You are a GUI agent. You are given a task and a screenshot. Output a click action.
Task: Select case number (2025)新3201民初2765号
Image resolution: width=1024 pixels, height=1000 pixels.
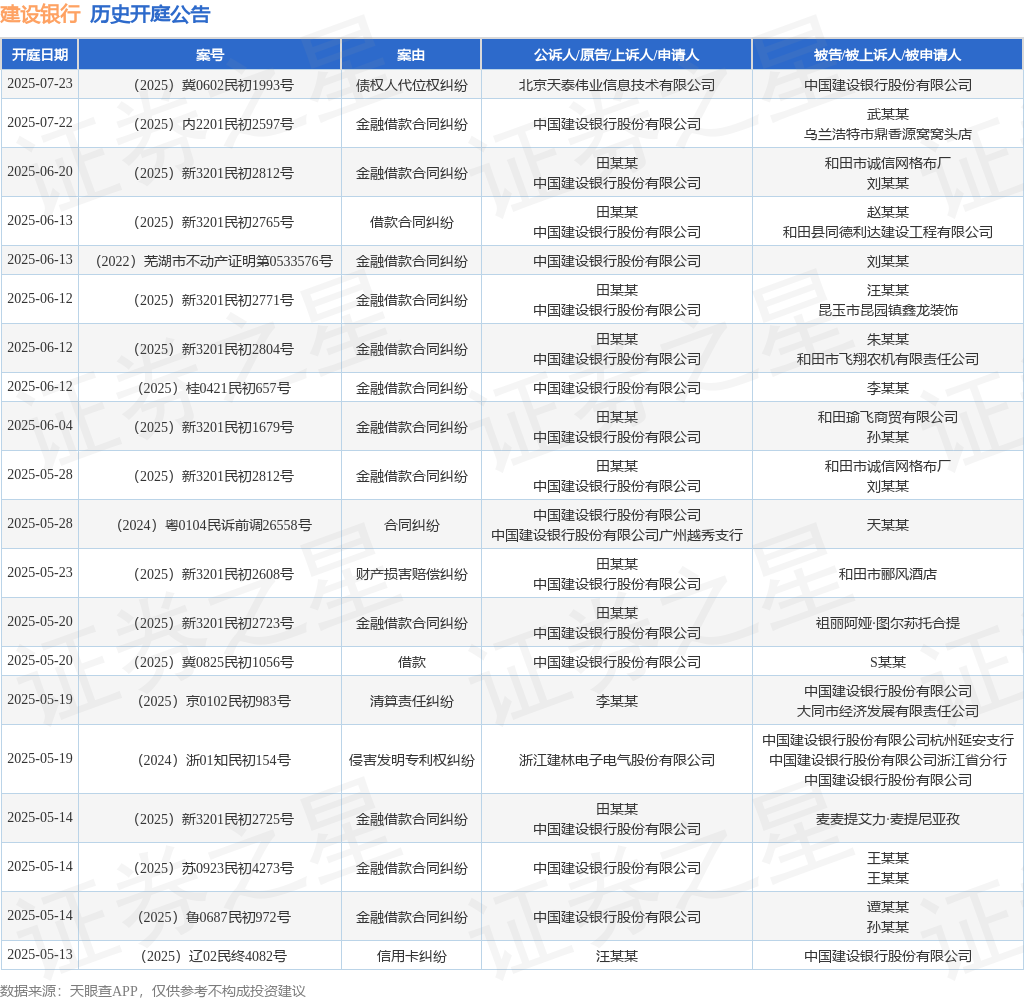pos(214,222)
